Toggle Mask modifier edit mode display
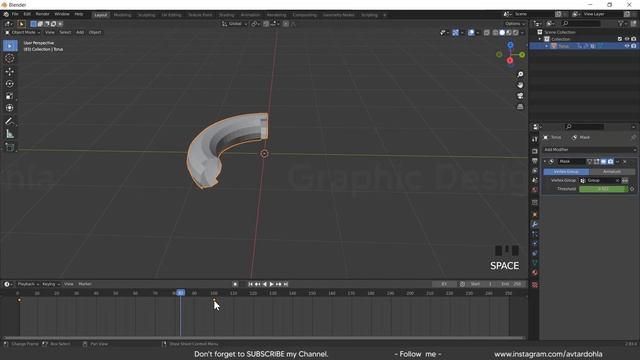 coord(596,162)
